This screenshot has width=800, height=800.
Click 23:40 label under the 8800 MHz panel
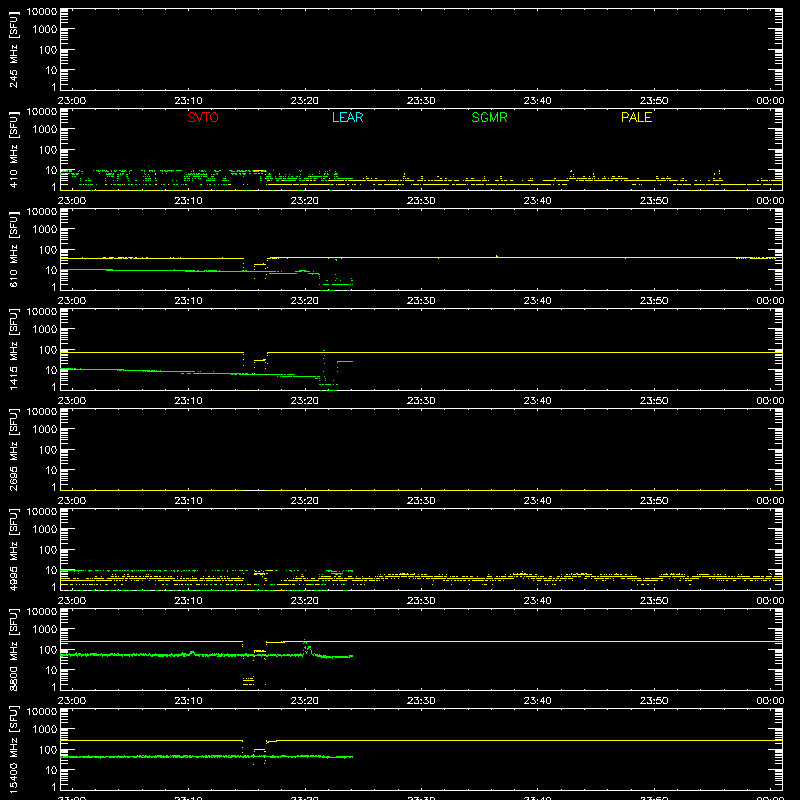[x=537, y=701]
